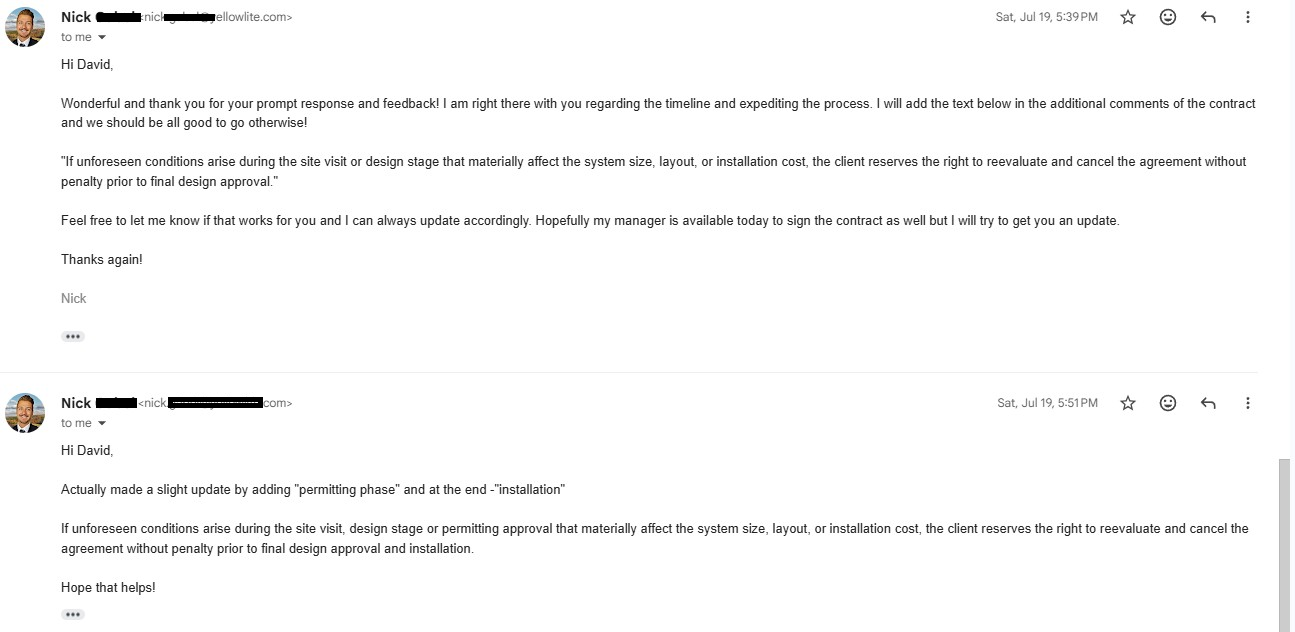Click the "Hope that helps!" message text
This screenshot has width=1295, height=632.
point(108,587)
